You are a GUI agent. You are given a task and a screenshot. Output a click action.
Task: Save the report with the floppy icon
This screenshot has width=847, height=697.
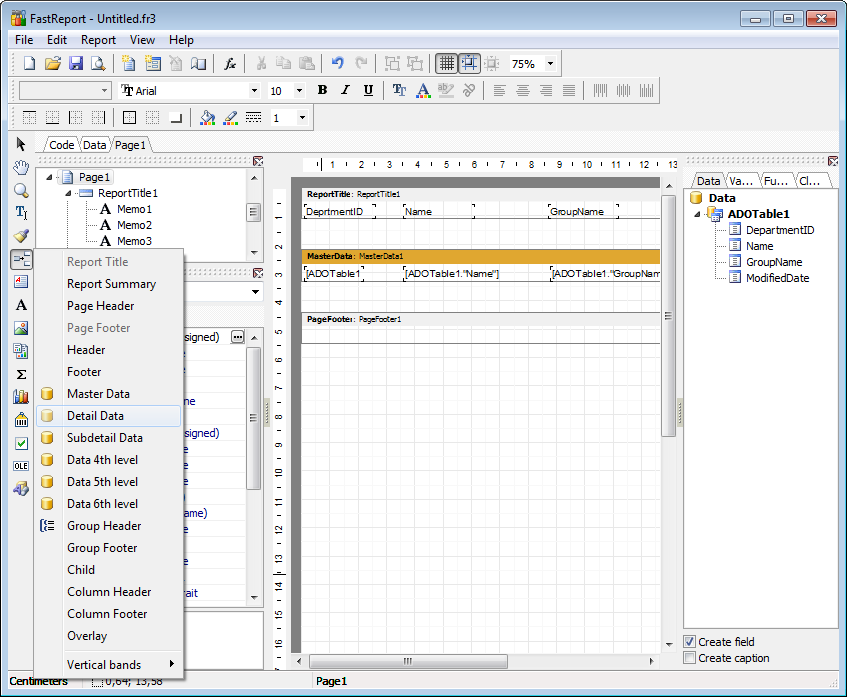pos(76,64)
